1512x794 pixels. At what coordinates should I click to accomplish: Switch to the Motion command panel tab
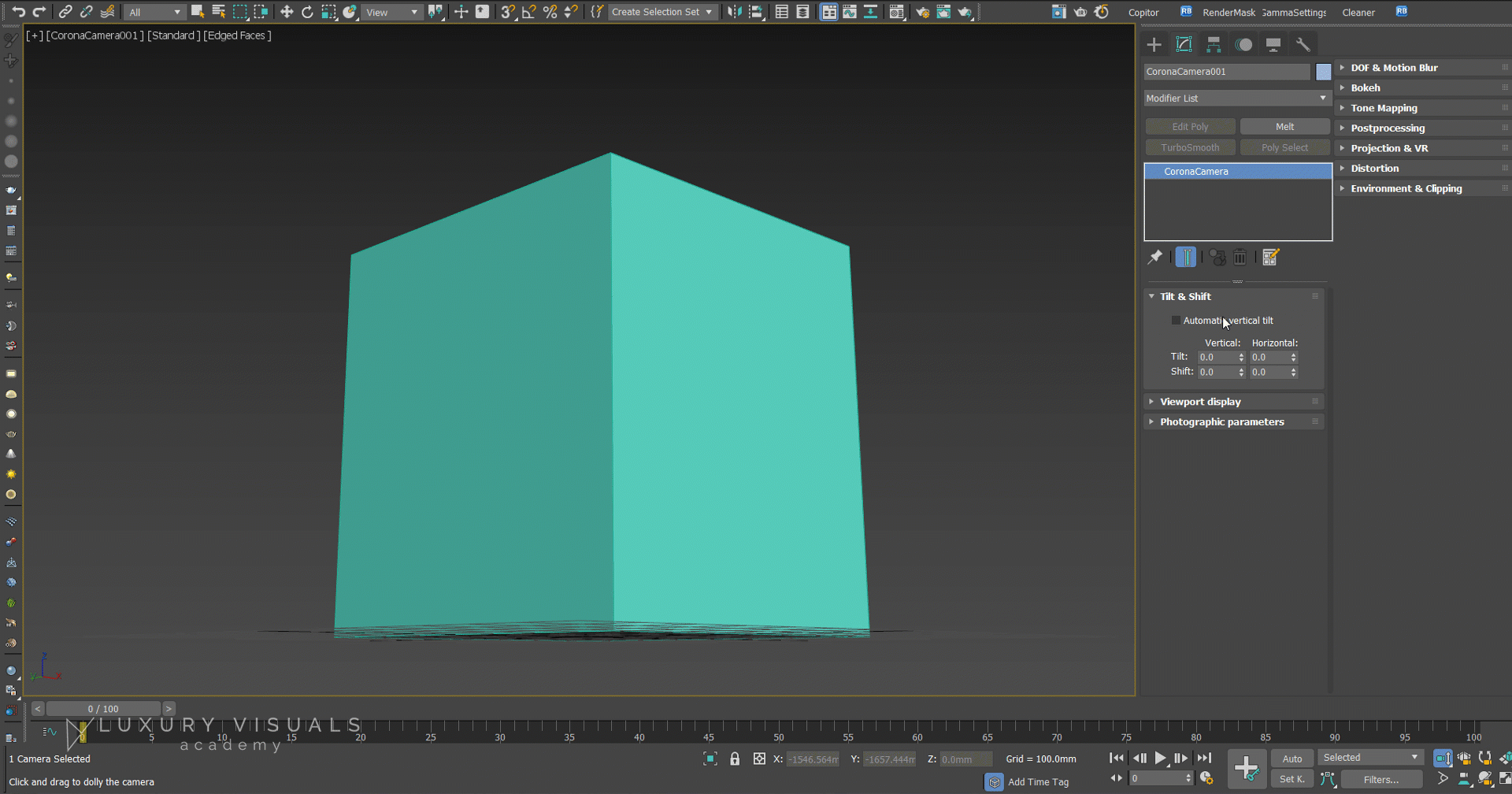coord(1243,45)
